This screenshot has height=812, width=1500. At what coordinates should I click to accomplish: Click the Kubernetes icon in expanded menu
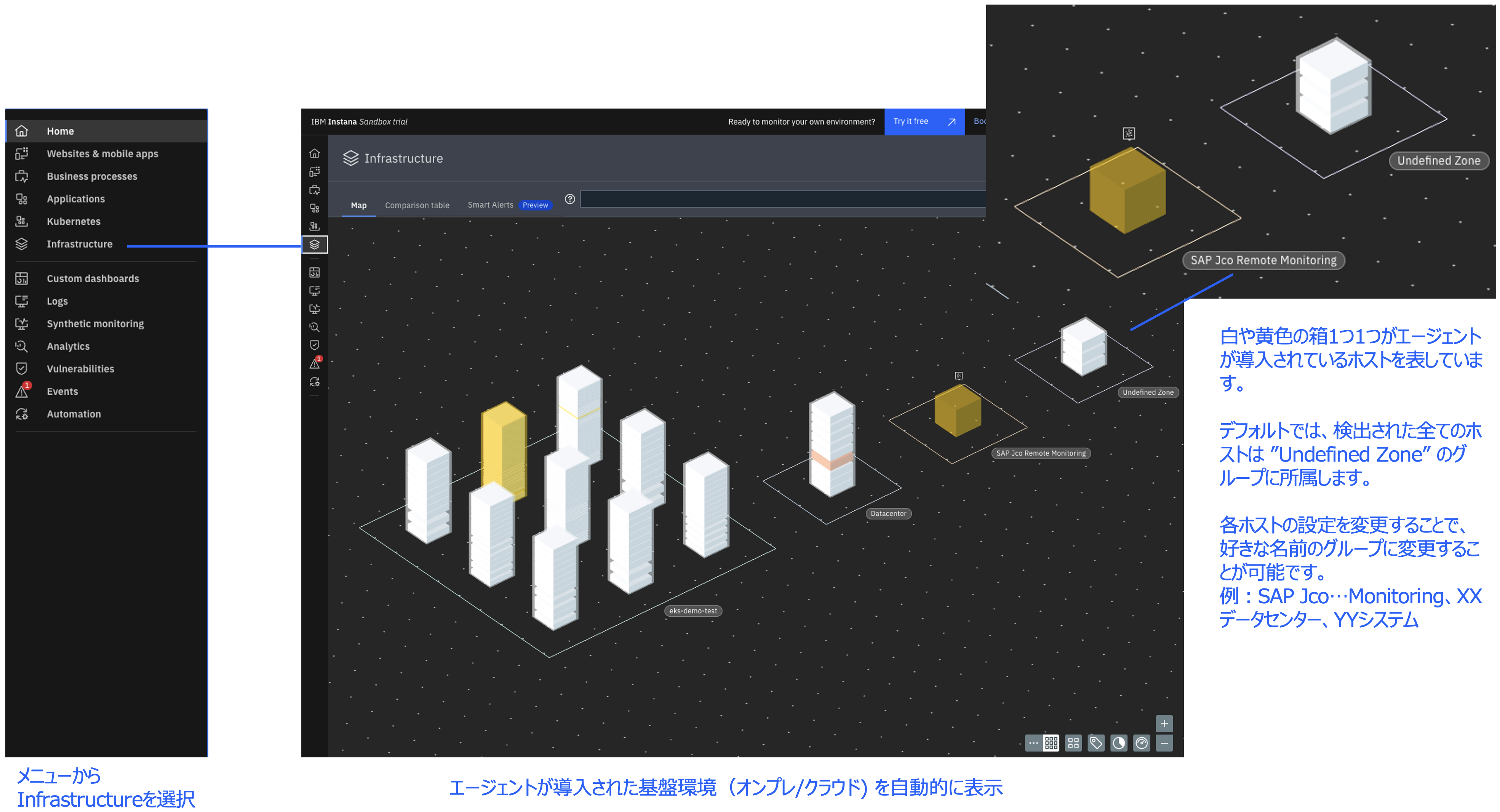pos(22,221)
